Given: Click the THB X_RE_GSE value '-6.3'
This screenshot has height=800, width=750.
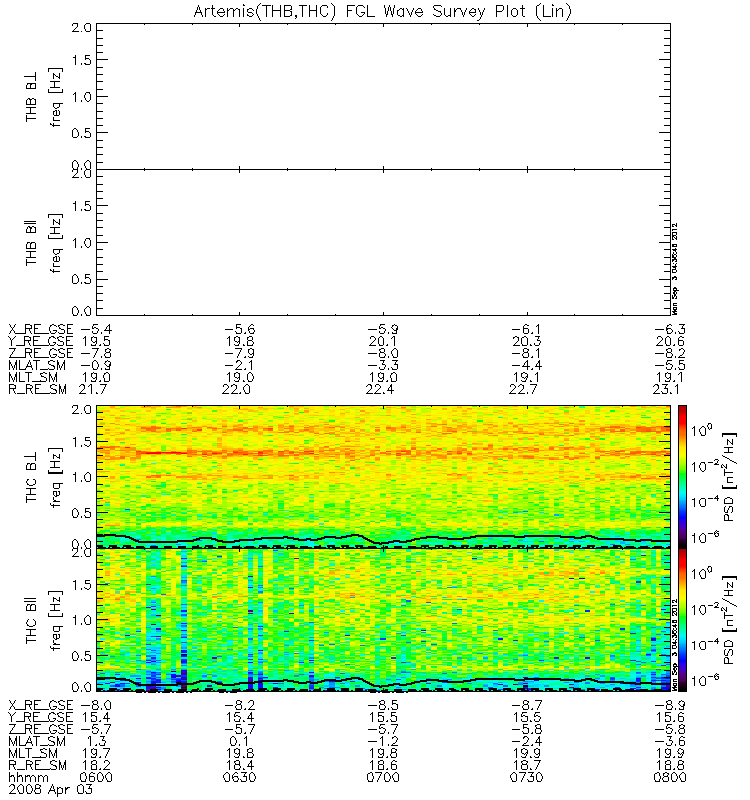Looking at the screenshot, I should click(670, 330).
